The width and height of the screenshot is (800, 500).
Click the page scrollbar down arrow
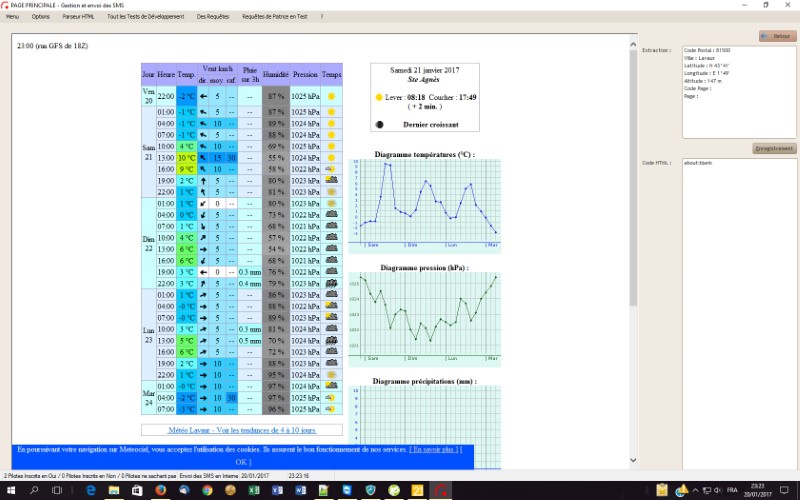tap(633, 460)
